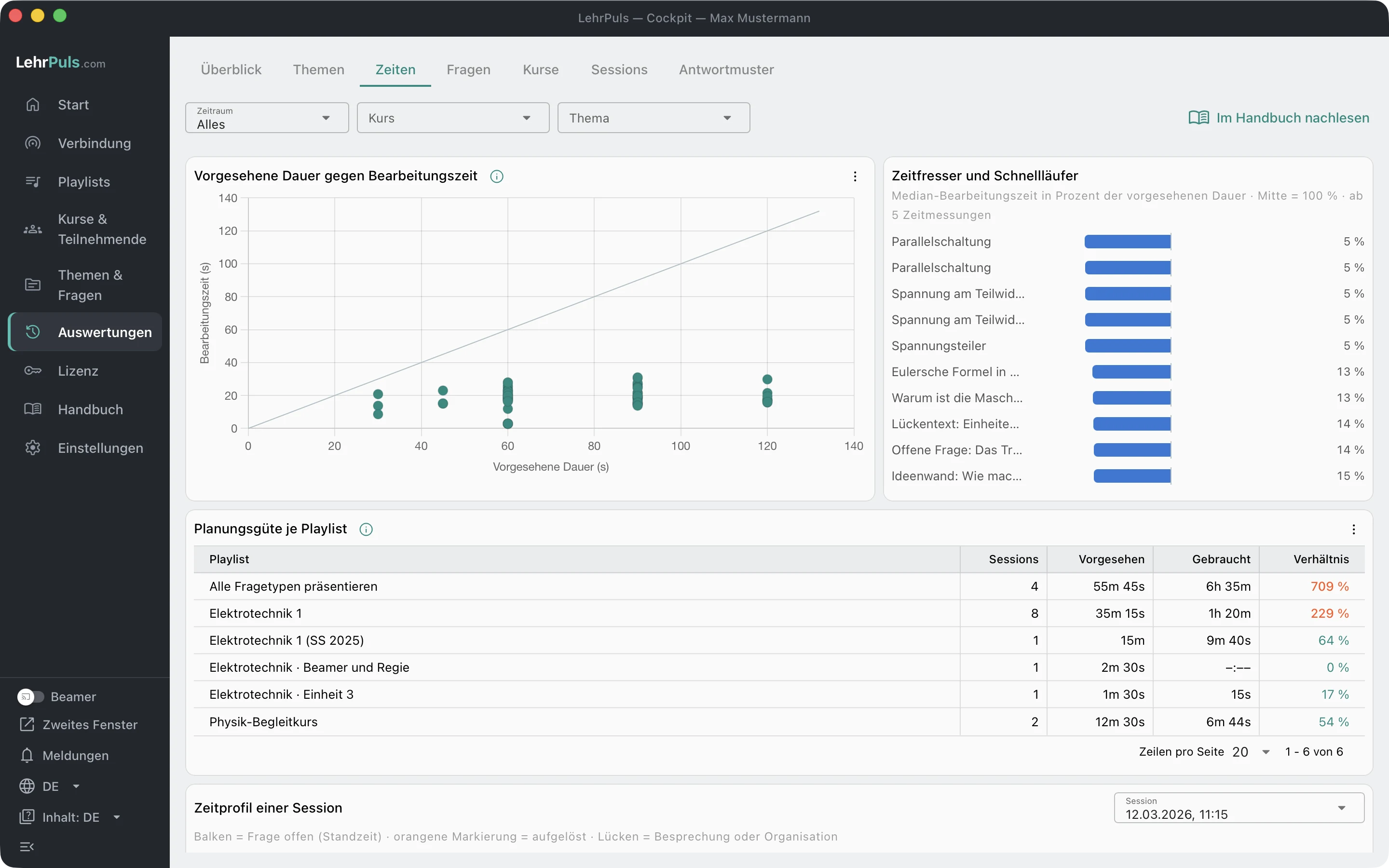Screen dimensions: 1389x868
Task: Open three-dot menu of the scatter chart card
Action: pyautogui.click(x=855, y=176)
